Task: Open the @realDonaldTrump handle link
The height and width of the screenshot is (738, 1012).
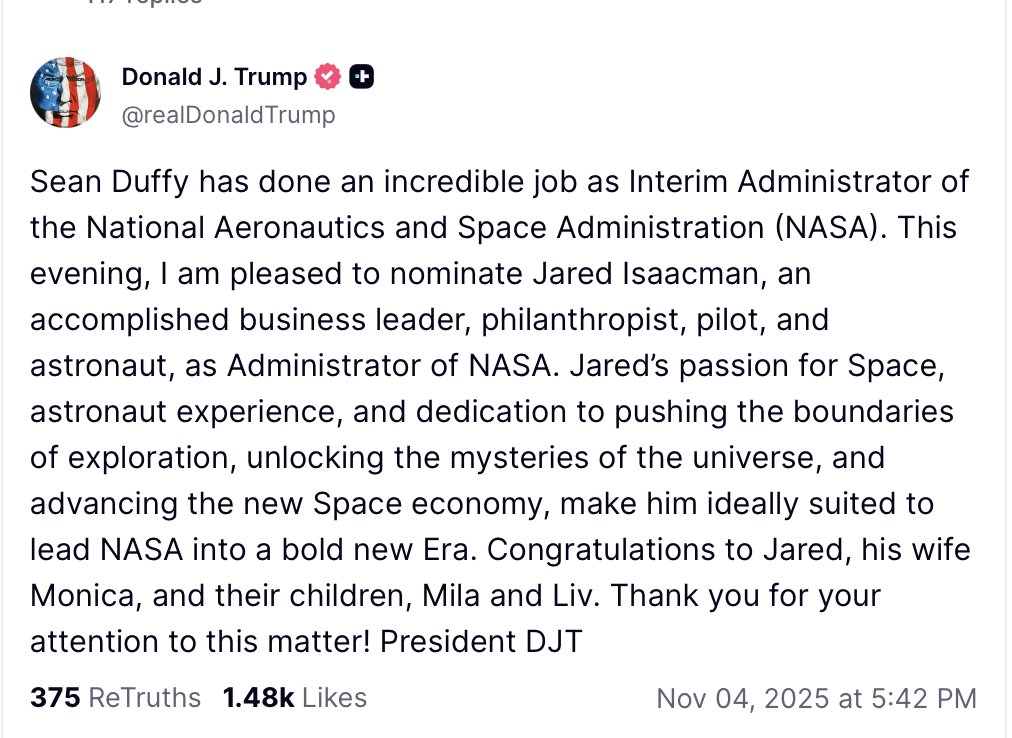Action: 228,115
